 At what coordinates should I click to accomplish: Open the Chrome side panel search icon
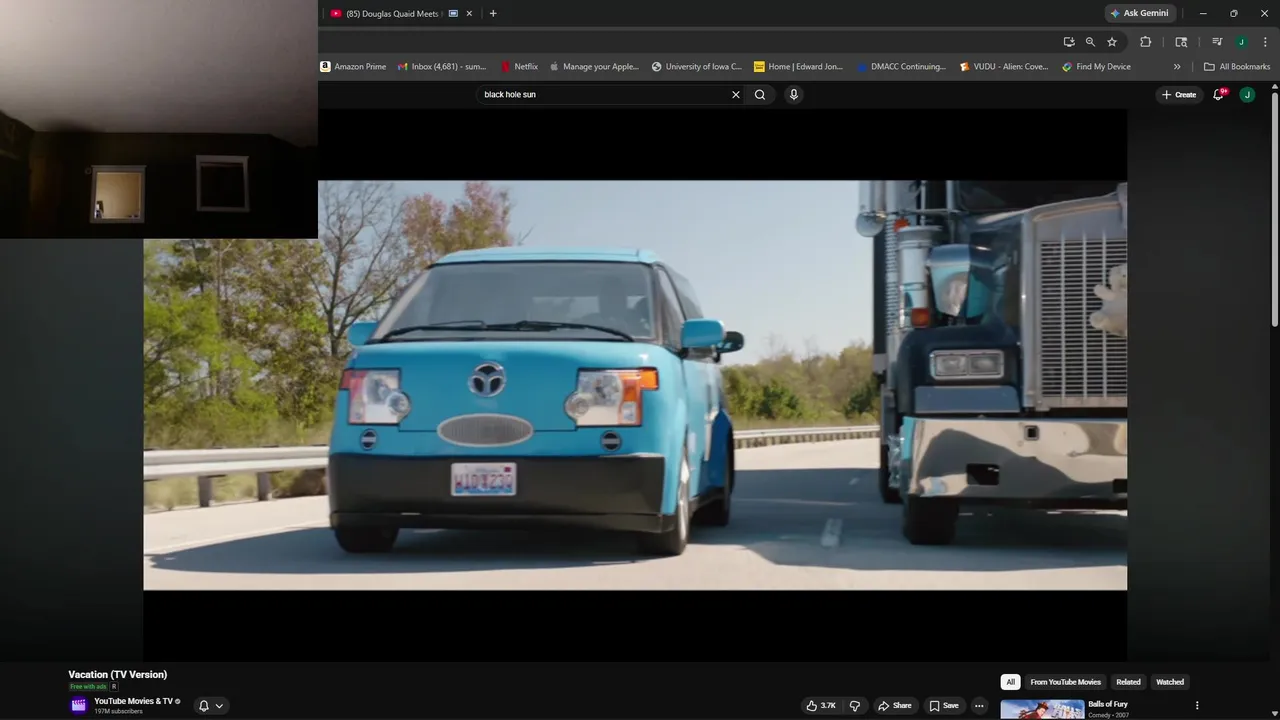1181,42
